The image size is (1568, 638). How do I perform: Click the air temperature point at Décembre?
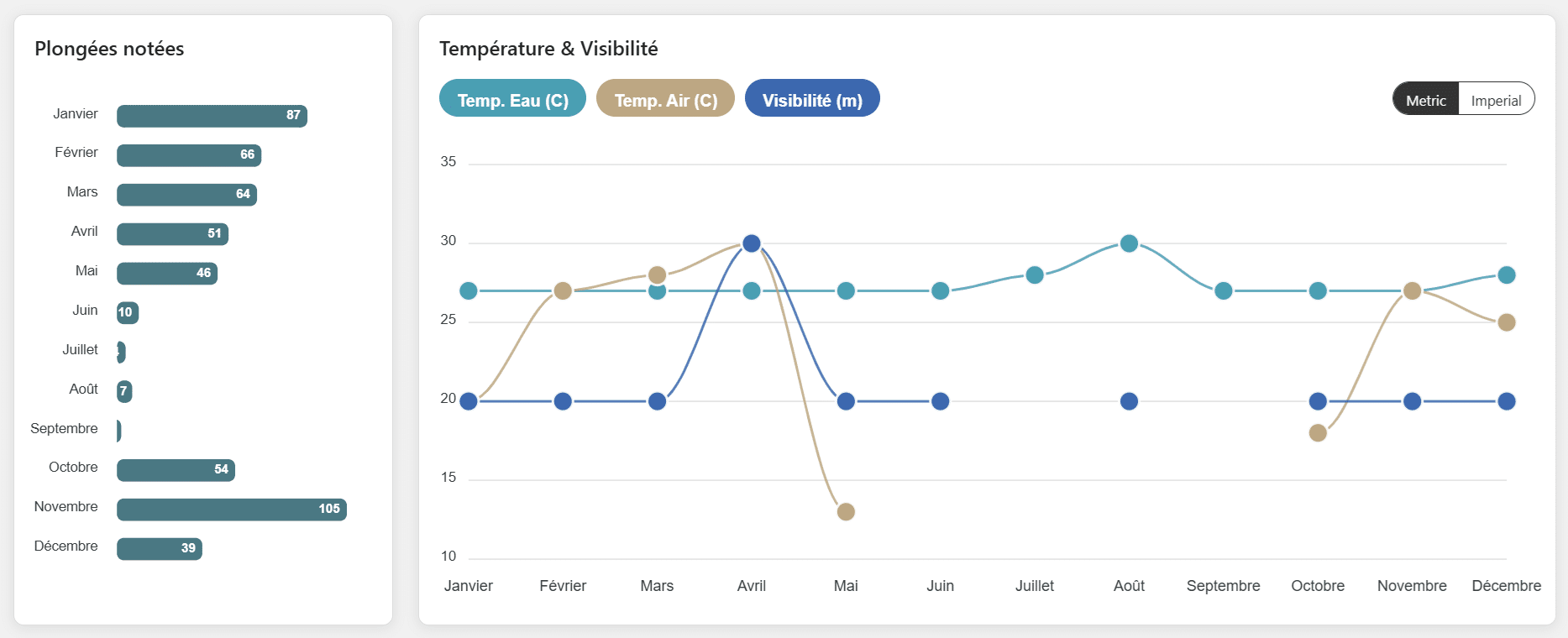1506,322
